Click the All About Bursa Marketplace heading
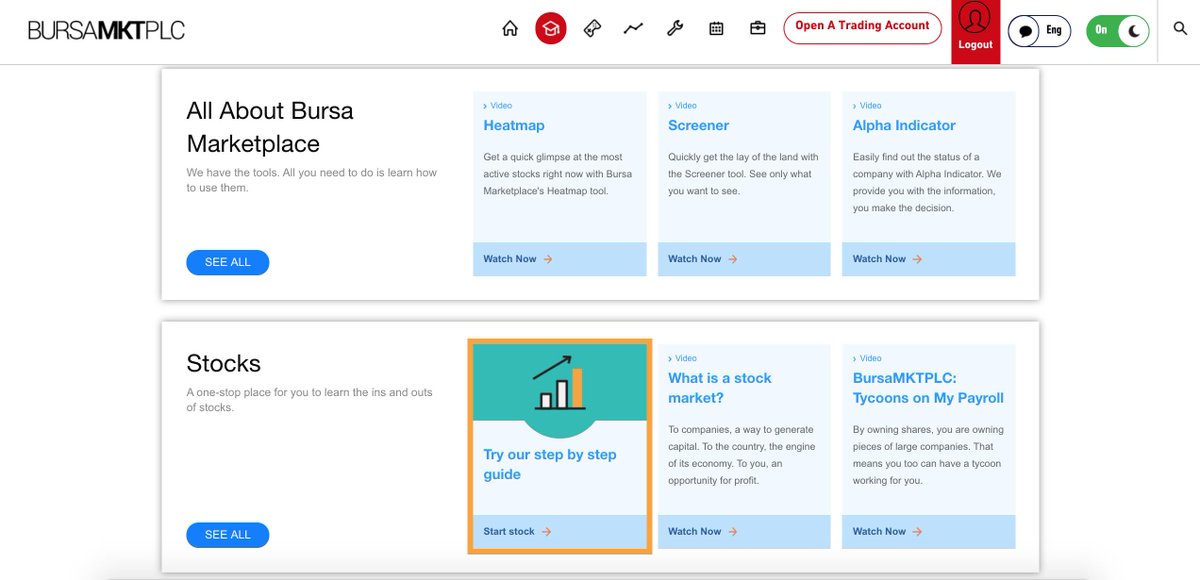1200x580 pixels. (270, 127)
